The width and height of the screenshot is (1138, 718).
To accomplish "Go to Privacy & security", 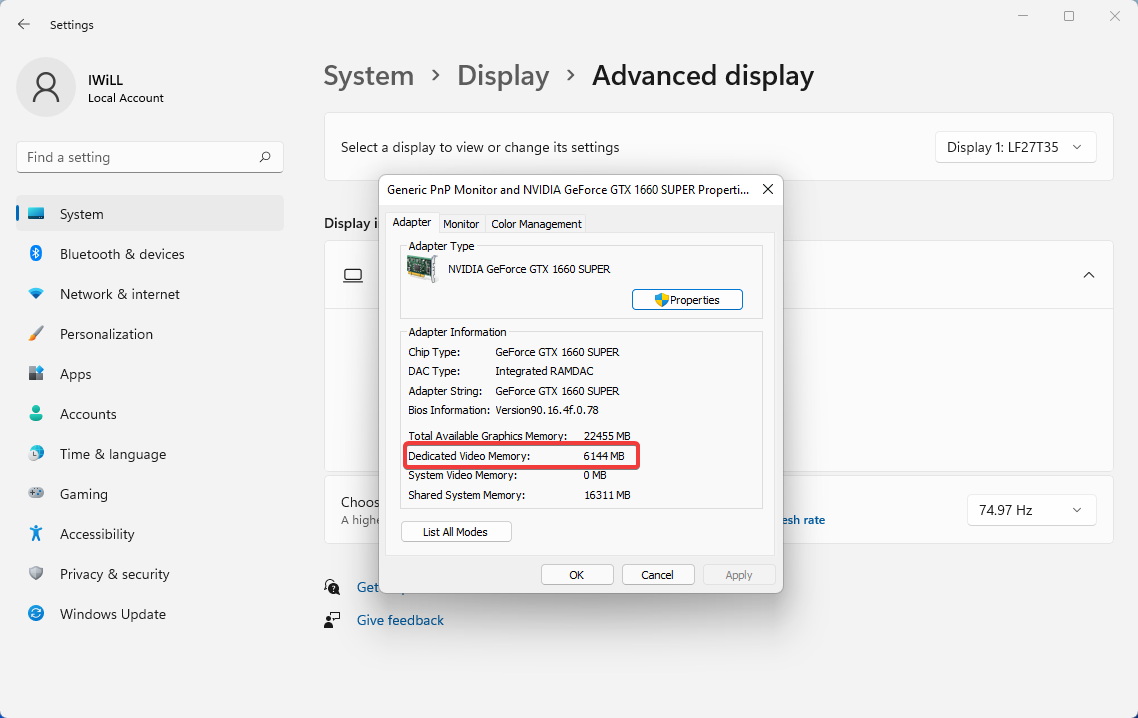I will 116,574.
